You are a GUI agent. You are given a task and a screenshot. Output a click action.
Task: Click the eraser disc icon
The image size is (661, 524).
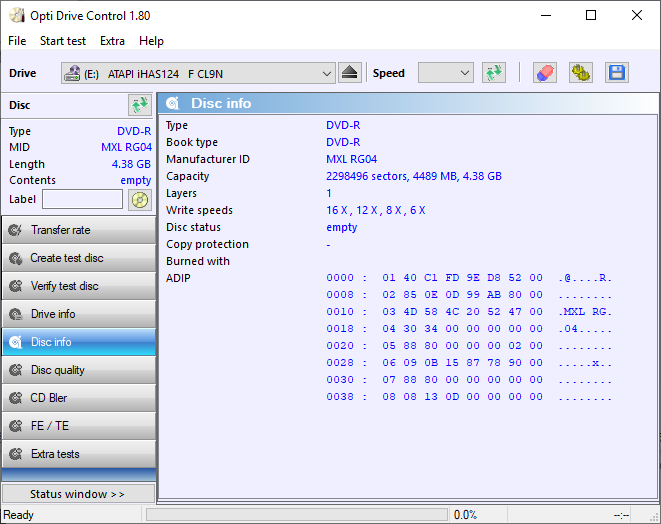coord(544,73)
